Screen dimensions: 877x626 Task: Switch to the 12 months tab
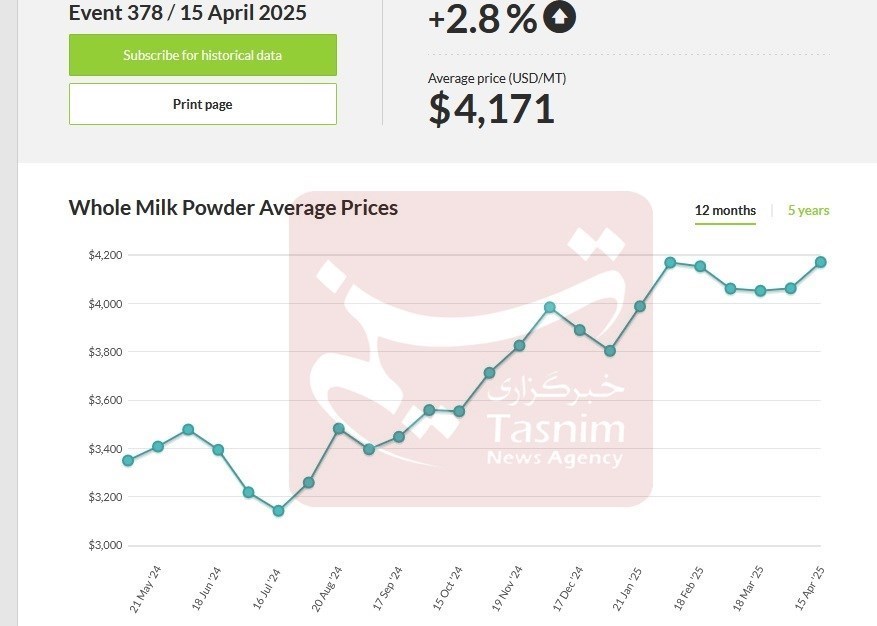click(x=725, y=210)
